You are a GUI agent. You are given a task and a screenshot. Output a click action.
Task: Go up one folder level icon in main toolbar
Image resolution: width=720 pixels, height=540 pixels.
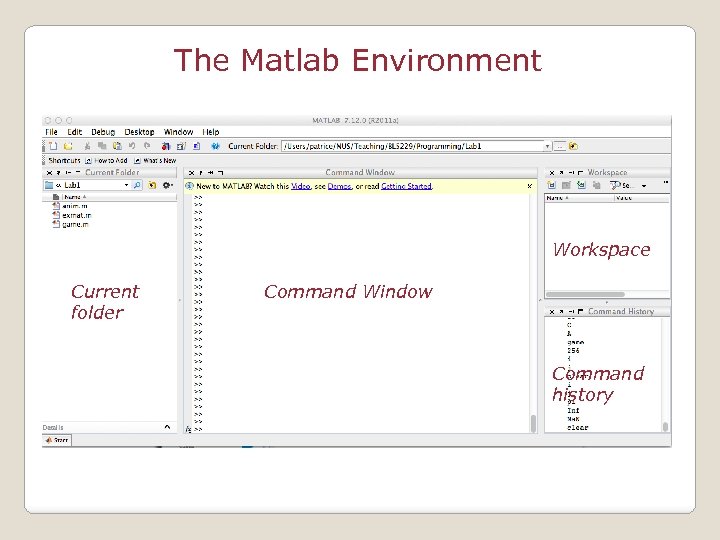pyautogui.click(x=573, y=146)
